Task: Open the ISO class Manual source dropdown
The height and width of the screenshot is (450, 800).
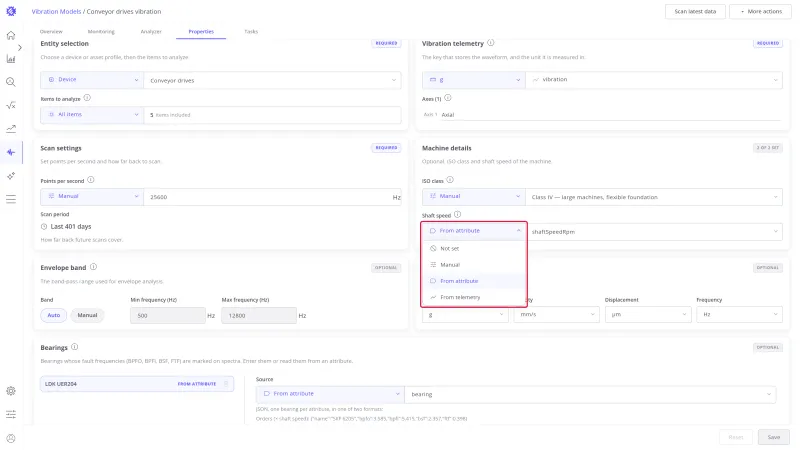Action: coord(473,197)
